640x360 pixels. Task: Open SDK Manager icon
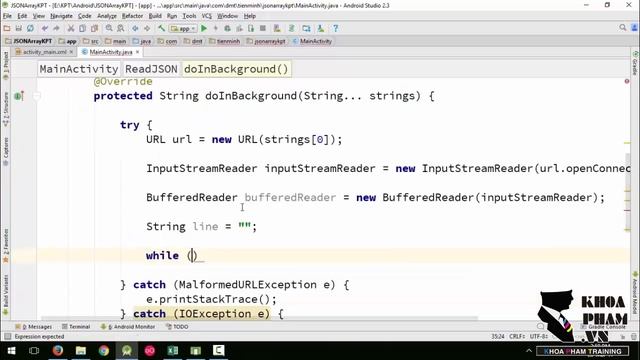click(321, 28)
